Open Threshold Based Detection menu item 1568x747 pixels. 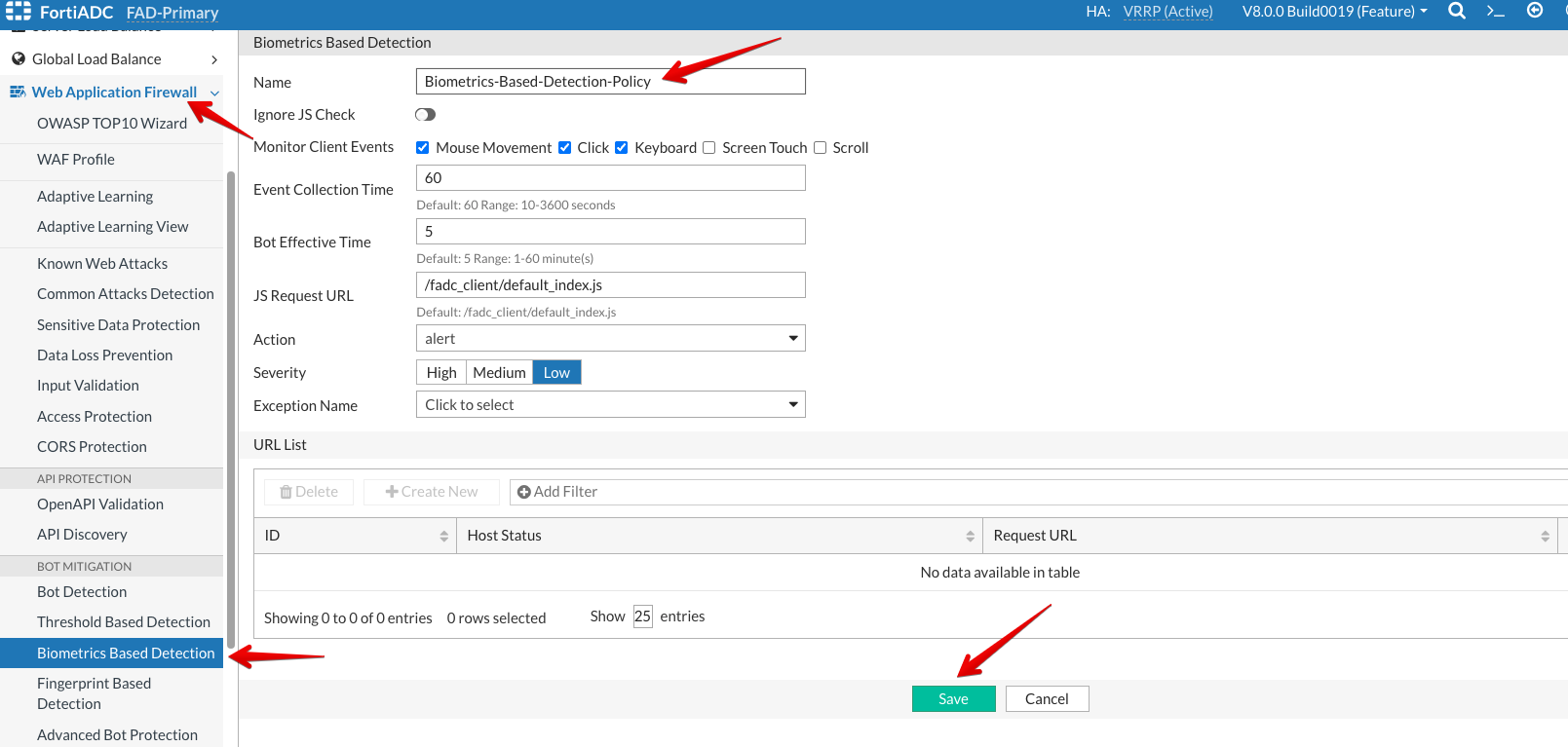click(124, 622)
